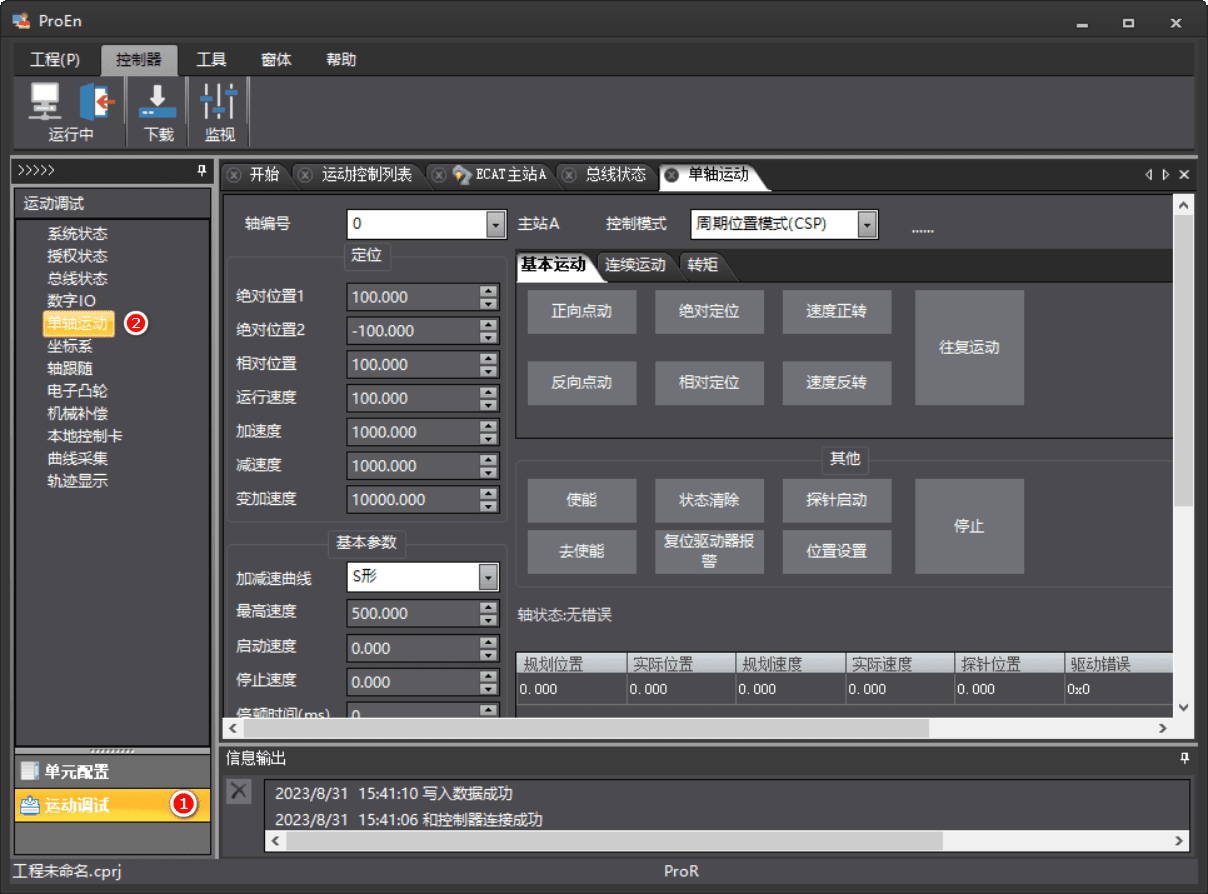Open the 单元配置 panel section

pos(113,772)
